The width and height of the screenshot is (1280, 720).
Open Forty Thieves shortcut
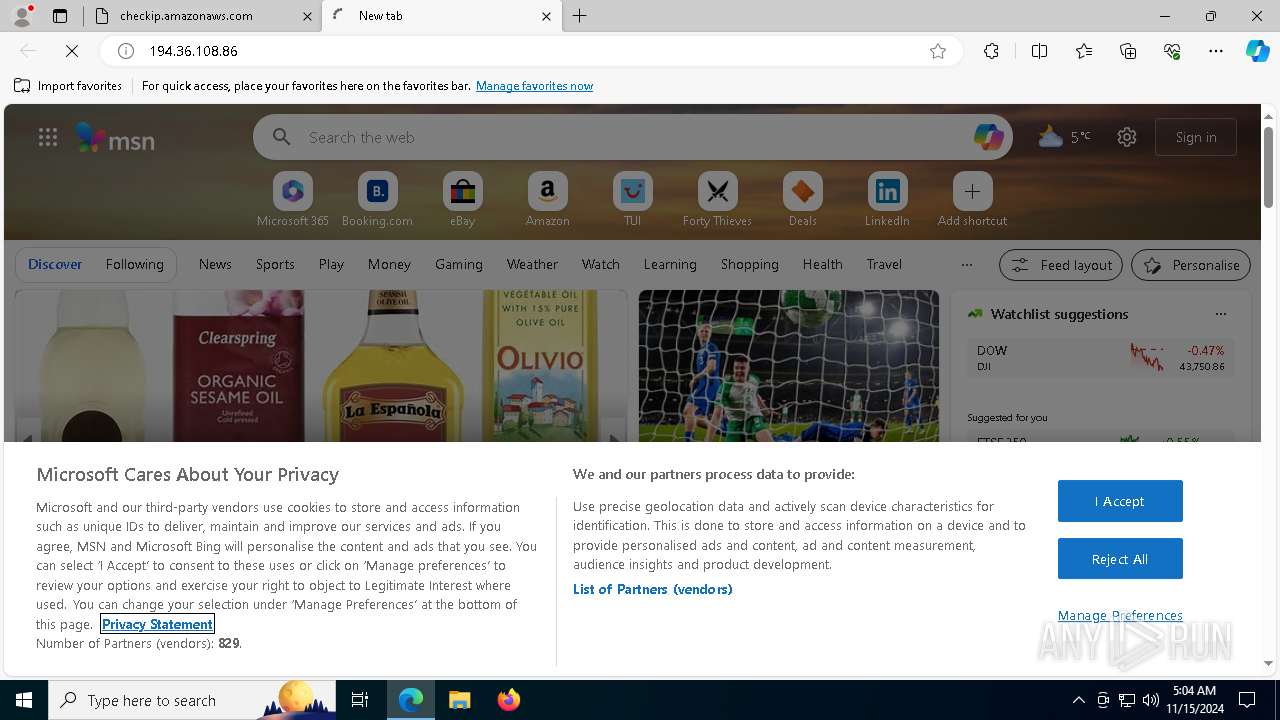tap(717, 200)
